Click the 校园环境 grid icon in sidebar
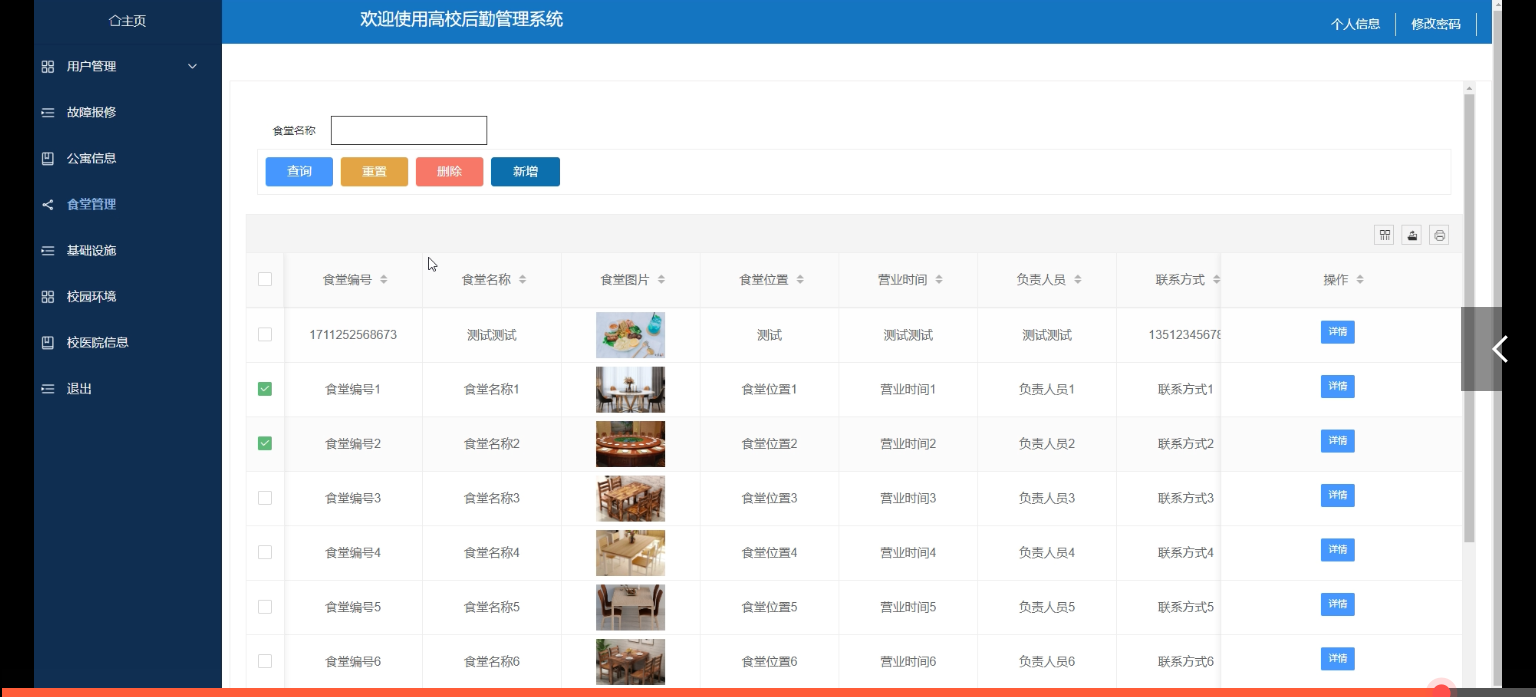Screen dimensions: 1536x697 [x=48, y=297]
